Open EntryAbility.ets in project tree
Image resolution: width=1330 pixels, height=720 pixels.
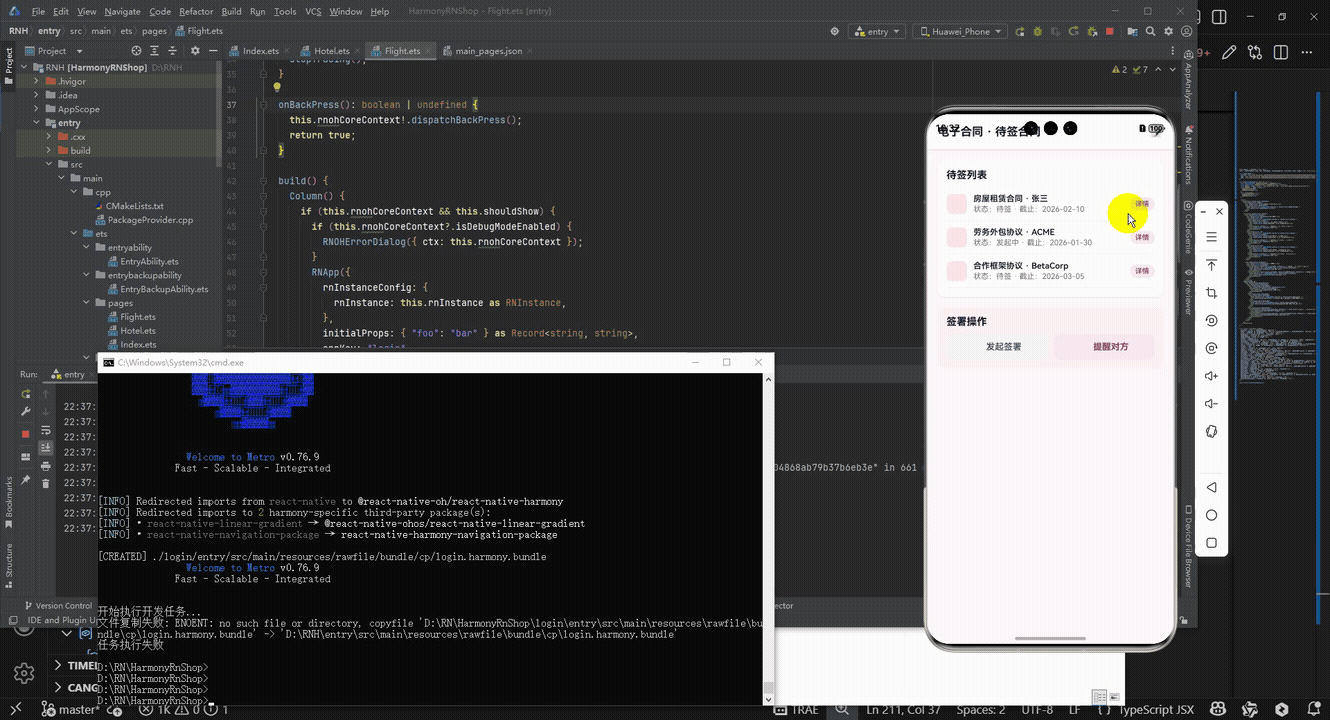148,261
